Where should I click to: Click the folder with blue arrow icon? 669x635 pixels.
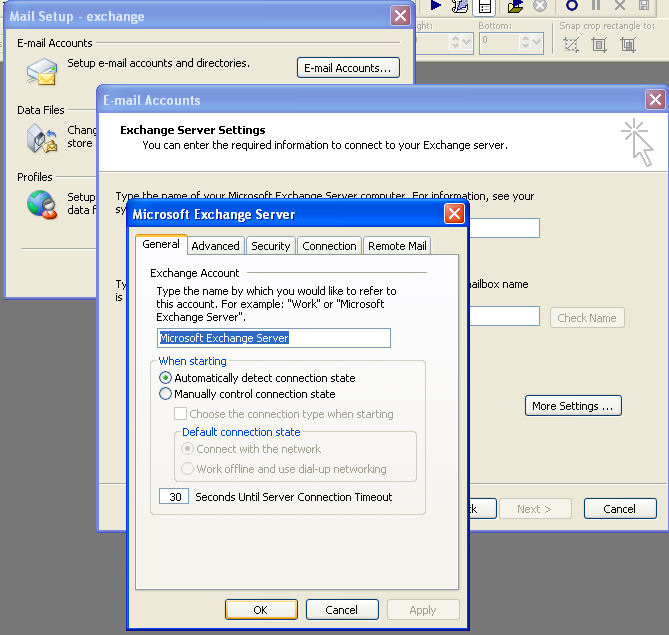click(515, 6)
